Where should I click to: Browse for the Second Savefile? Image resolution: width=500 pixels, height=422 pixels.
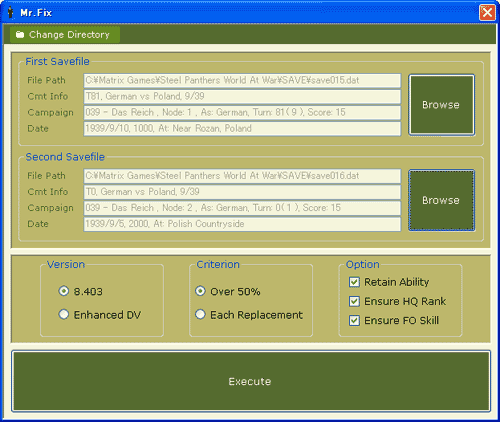442,200
